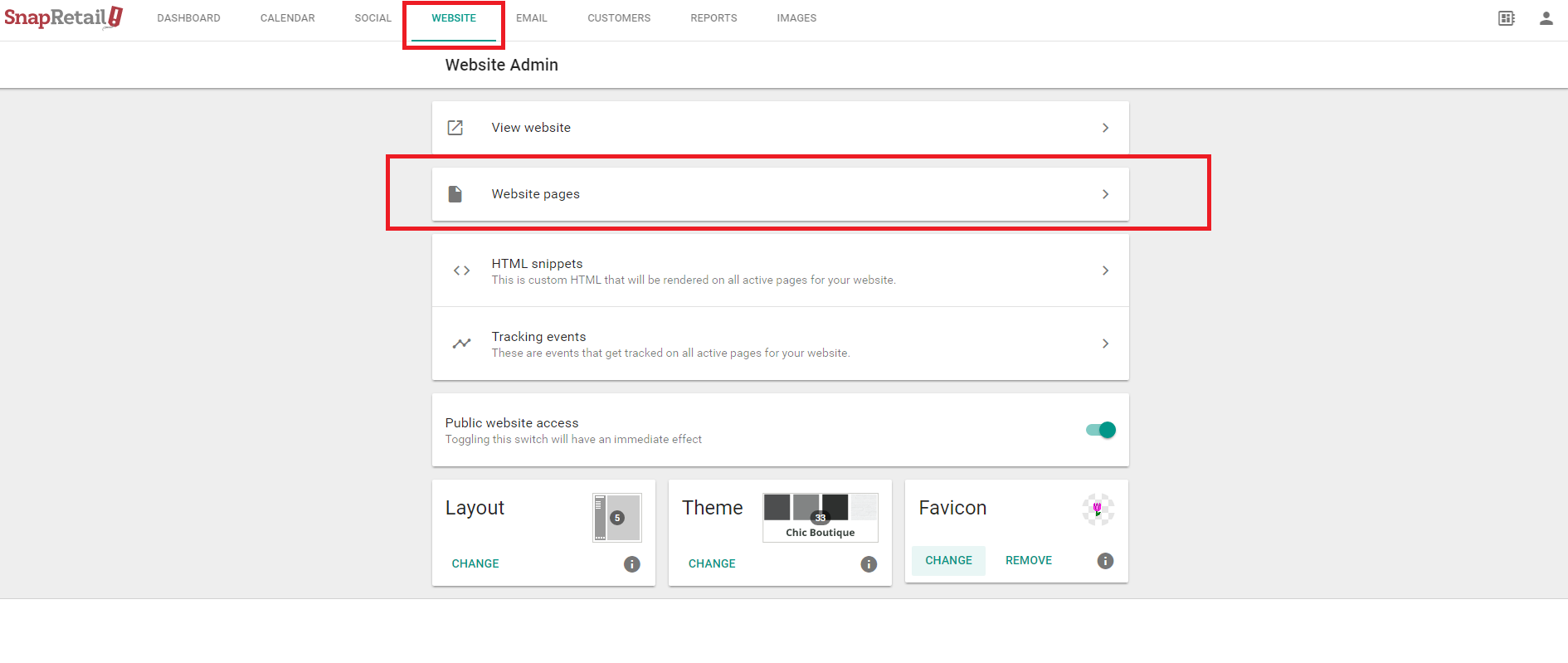Click the Public website access label
Image resolution: width=1568 pixels, height=663 pixels.
tap(512, 423)
